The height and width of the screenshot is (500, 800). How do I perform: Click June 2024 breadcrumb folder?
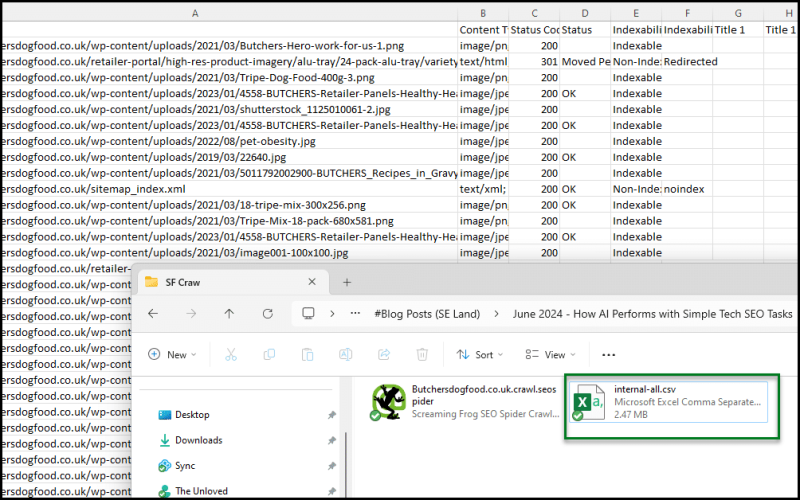click(653, 314)
